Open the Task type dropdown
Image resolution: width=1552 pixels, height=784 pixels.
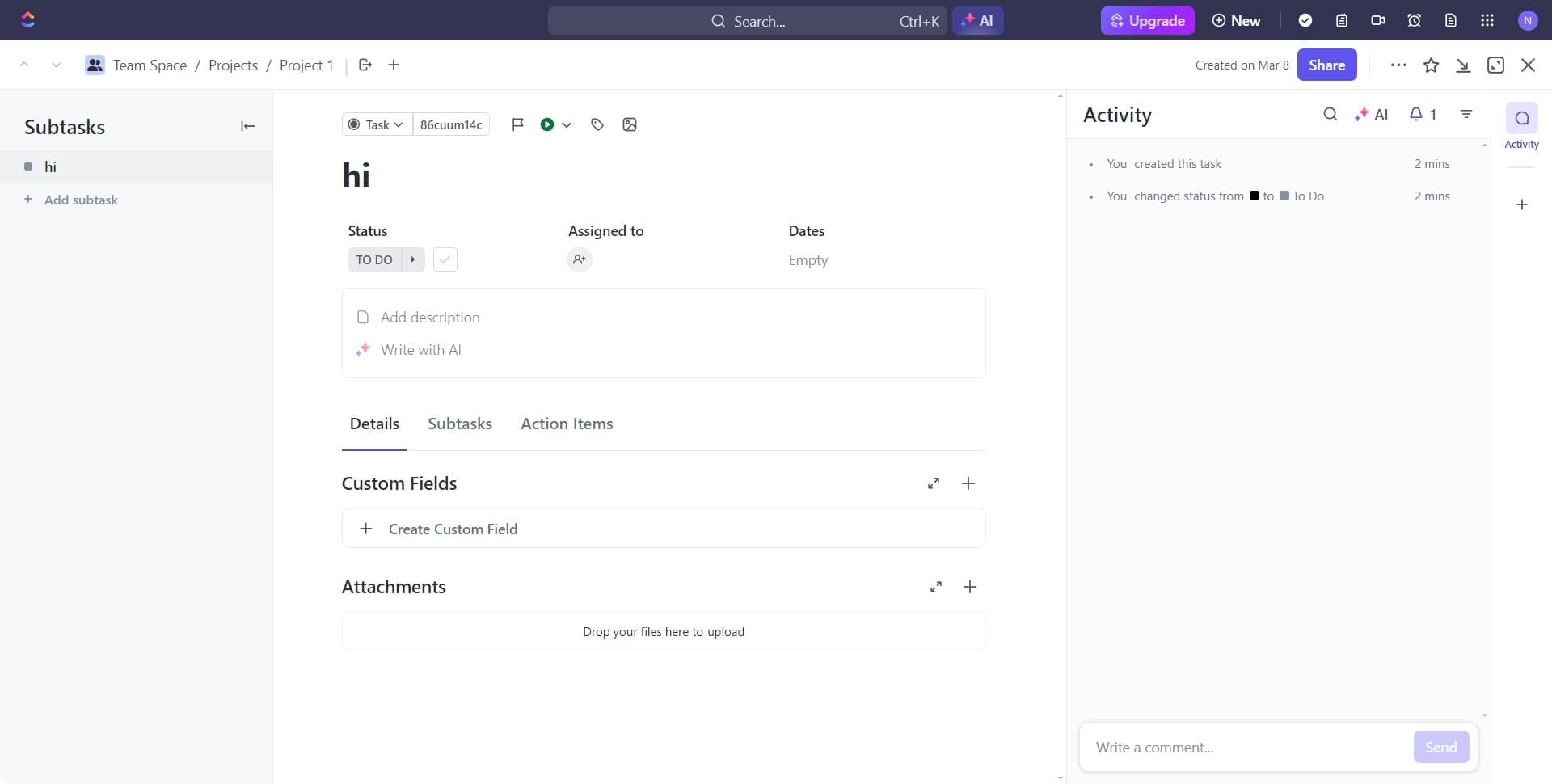(377, 124)
